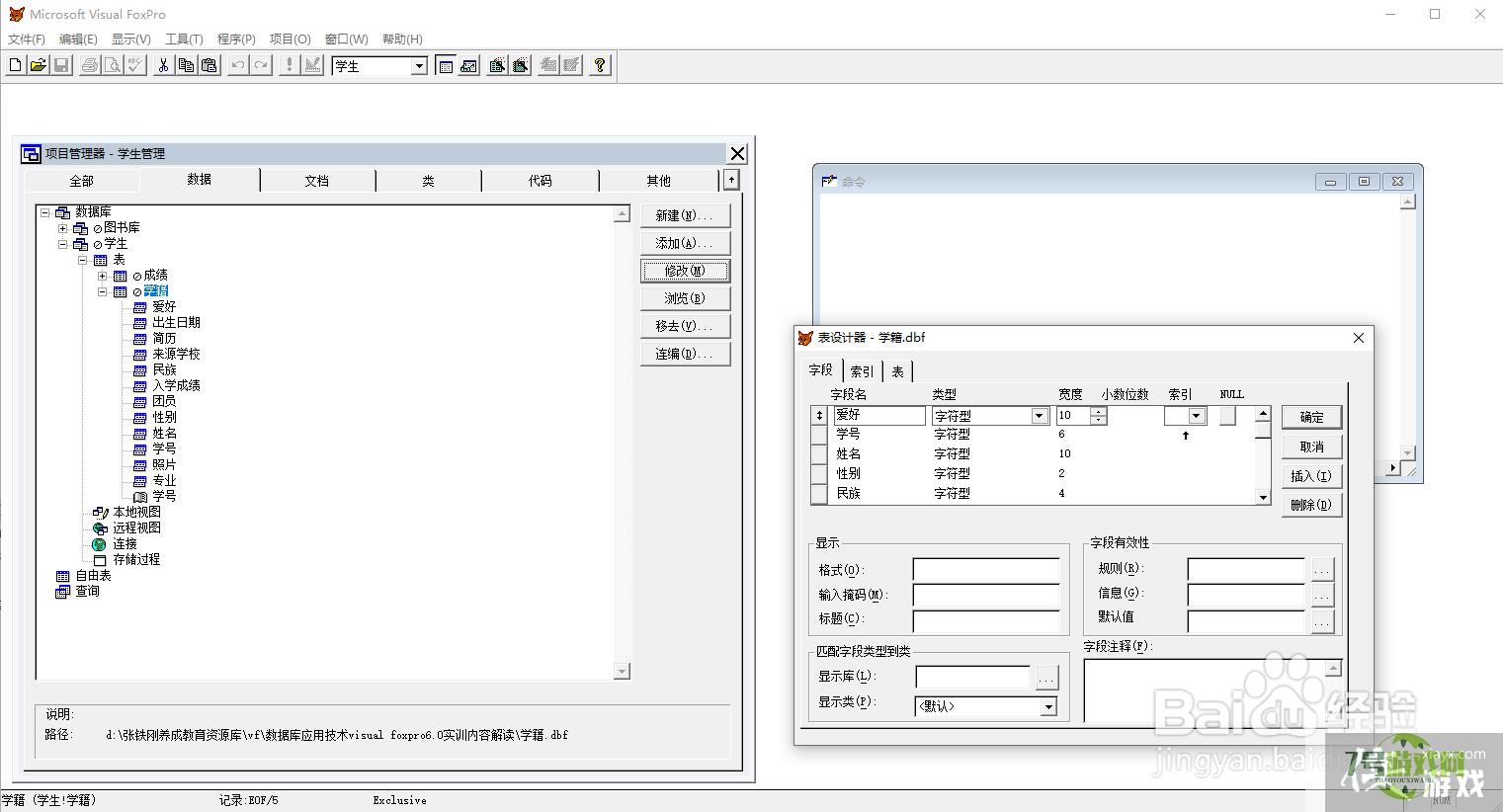Switch to the 索引 tab in Table Designer

pos(862,371)
